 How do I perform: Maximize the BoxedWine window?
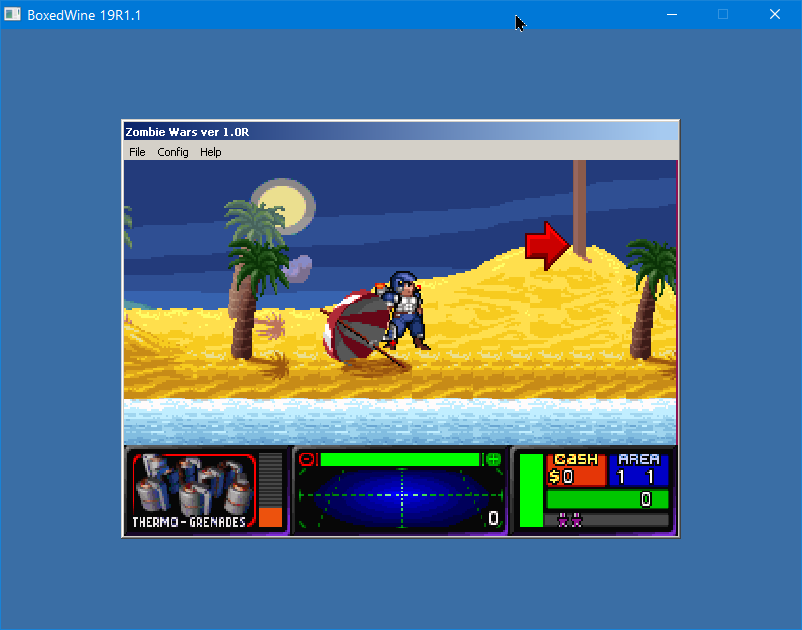pyautogui.click(x=723, y=14)
